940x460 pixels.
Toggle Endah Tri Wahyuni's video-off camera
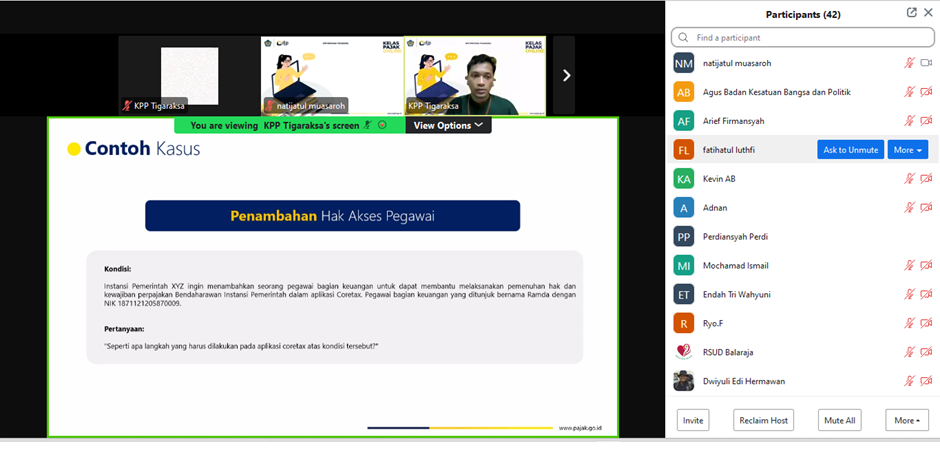point(926,295)
